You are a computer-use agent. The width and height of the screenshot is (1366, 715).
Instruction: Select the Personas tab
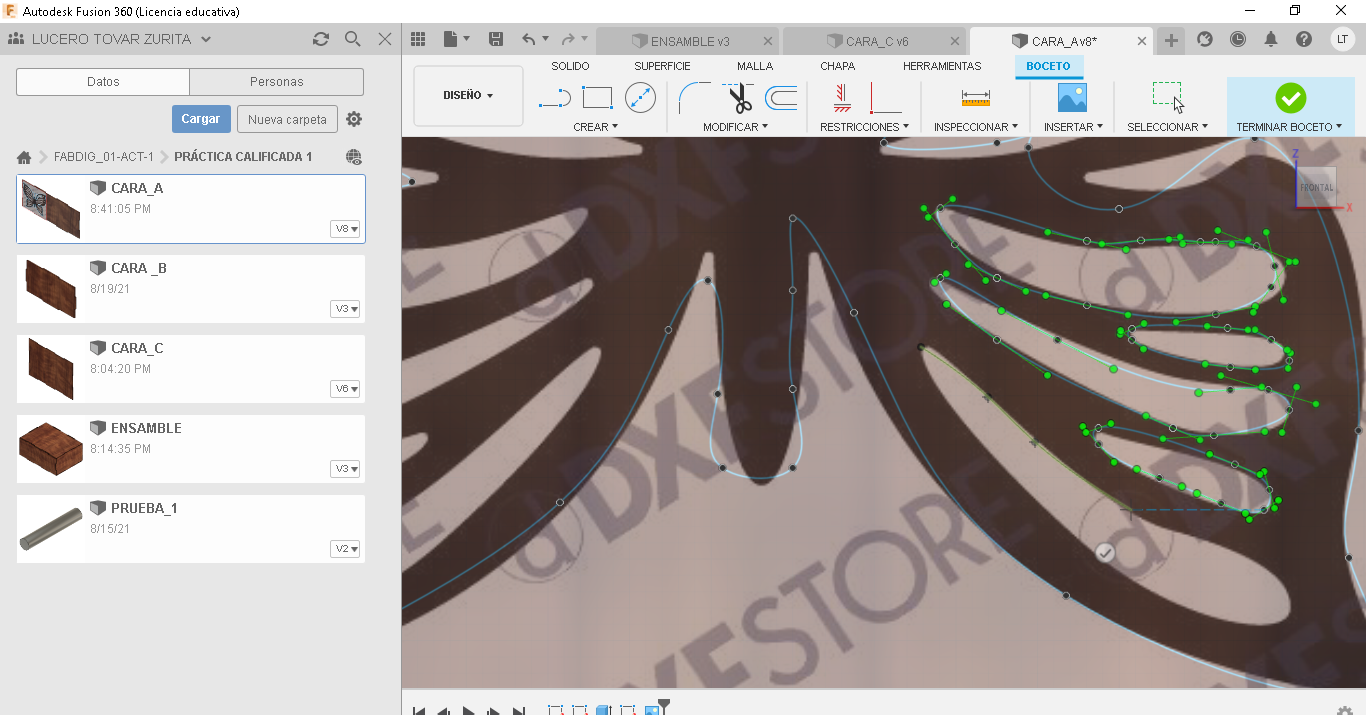pos(277,82)
